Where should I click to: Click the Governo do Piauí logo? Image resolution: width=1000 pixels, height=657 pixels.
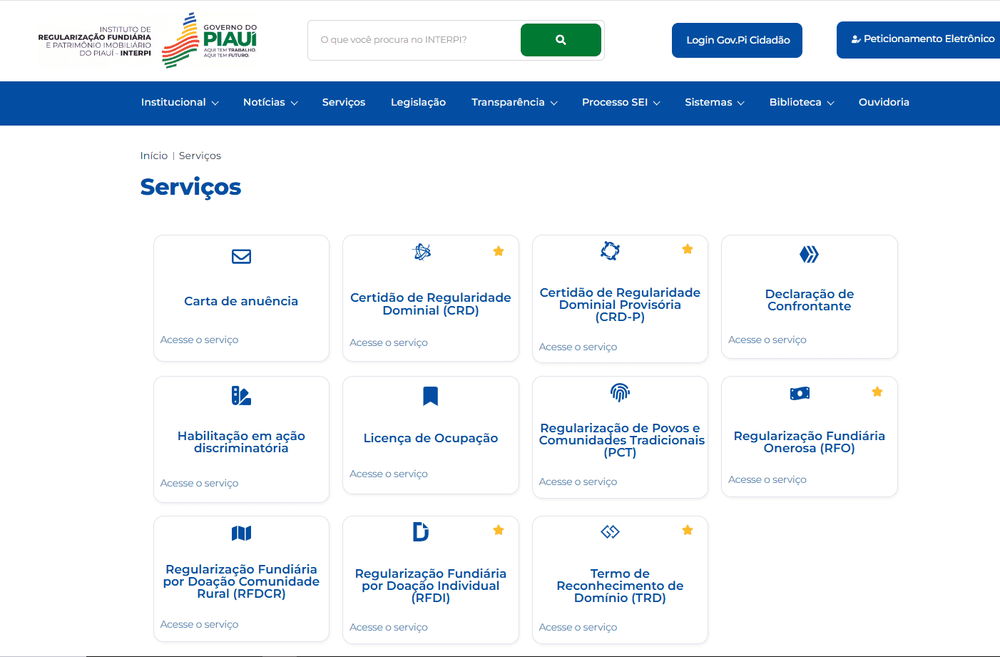(210, 40)
